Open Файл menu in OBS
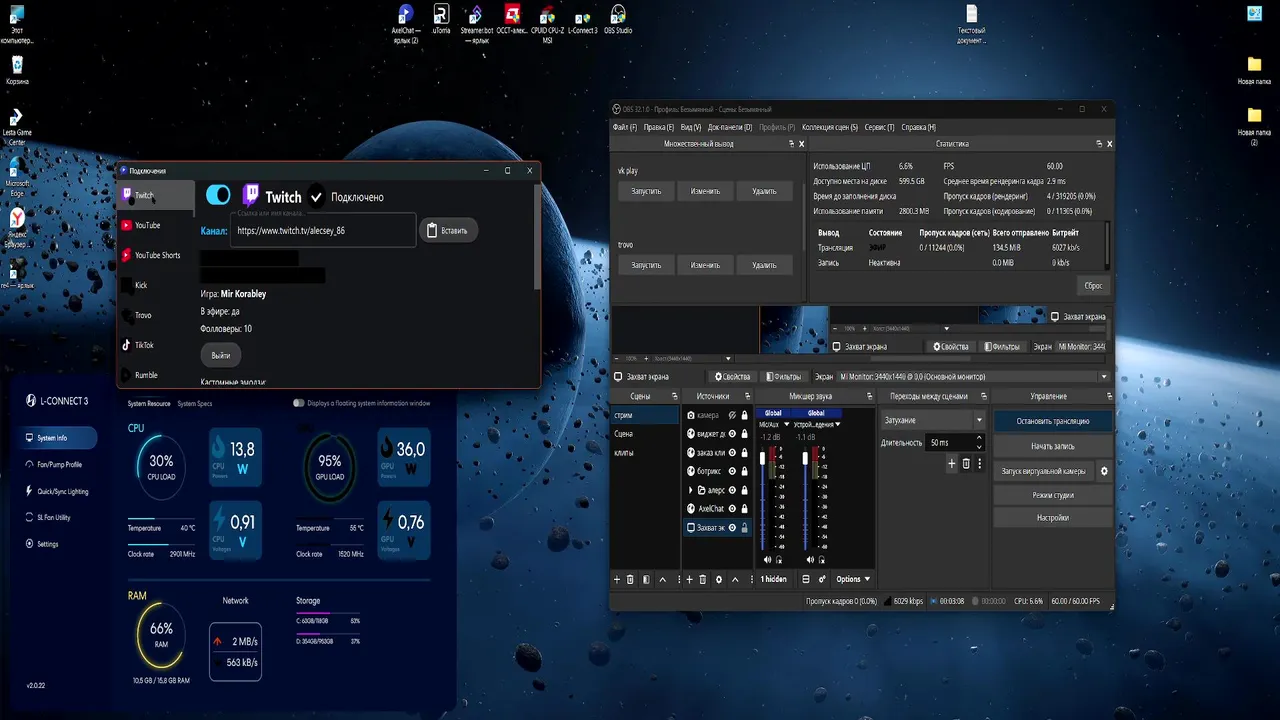1280x720 pixels. pyautogui.click(x=625, y=127)
